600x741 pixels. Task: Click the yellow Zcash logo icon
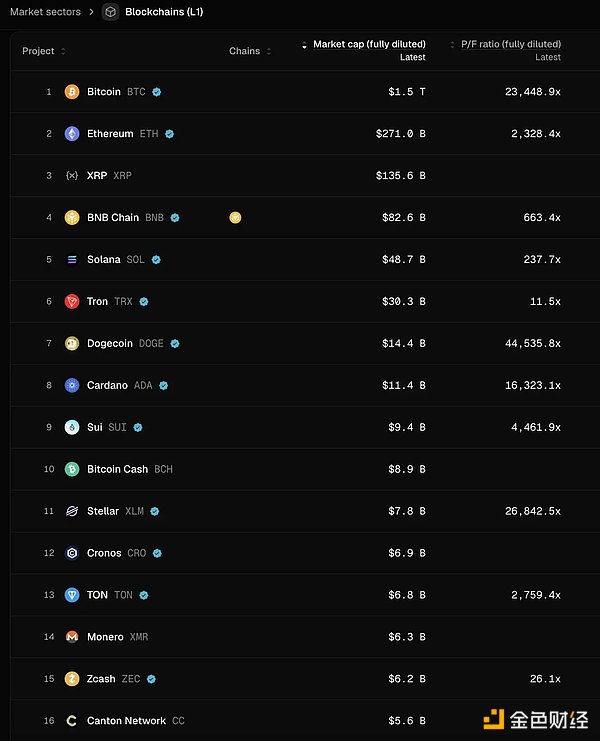pyautogui.click(x=72, y=679)
